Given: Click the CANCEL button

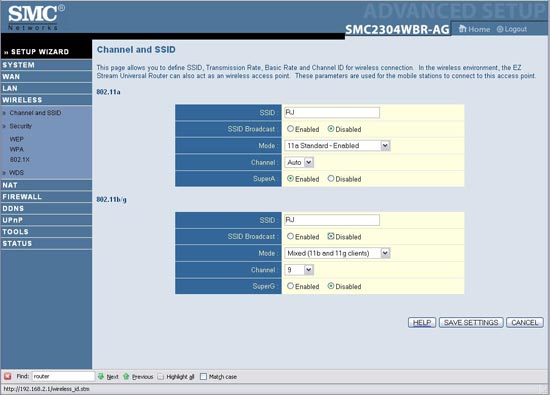Looking at the screenshot, I should (x=525, y=322).
